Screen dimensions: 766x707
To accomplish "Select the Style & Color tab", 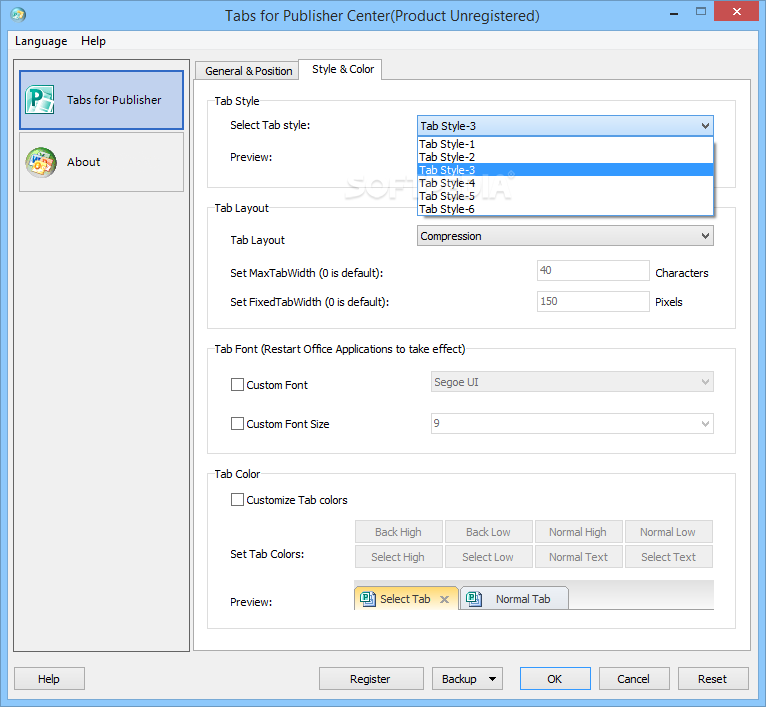I will [x=342, y=69].
